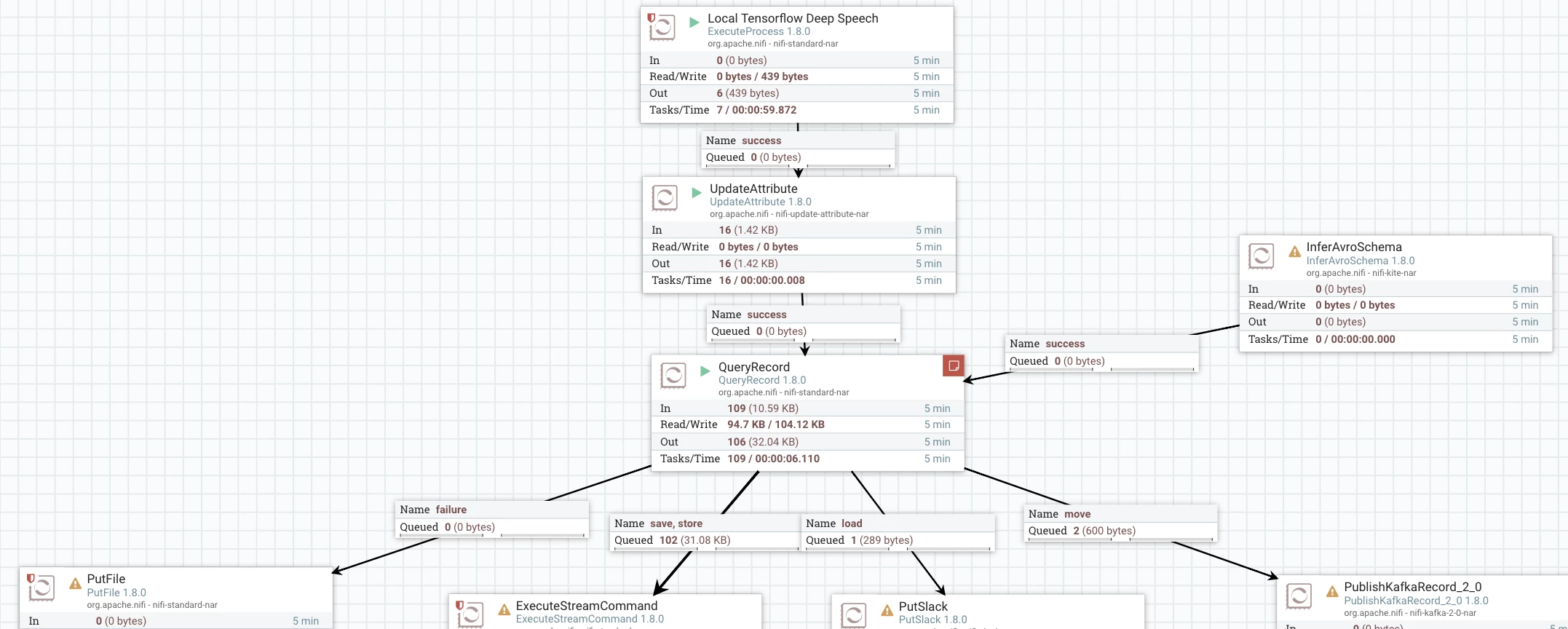Select the success connection below Local Tensorflow Deep Speech
The image size is (1568, 629).
[798, 149]
